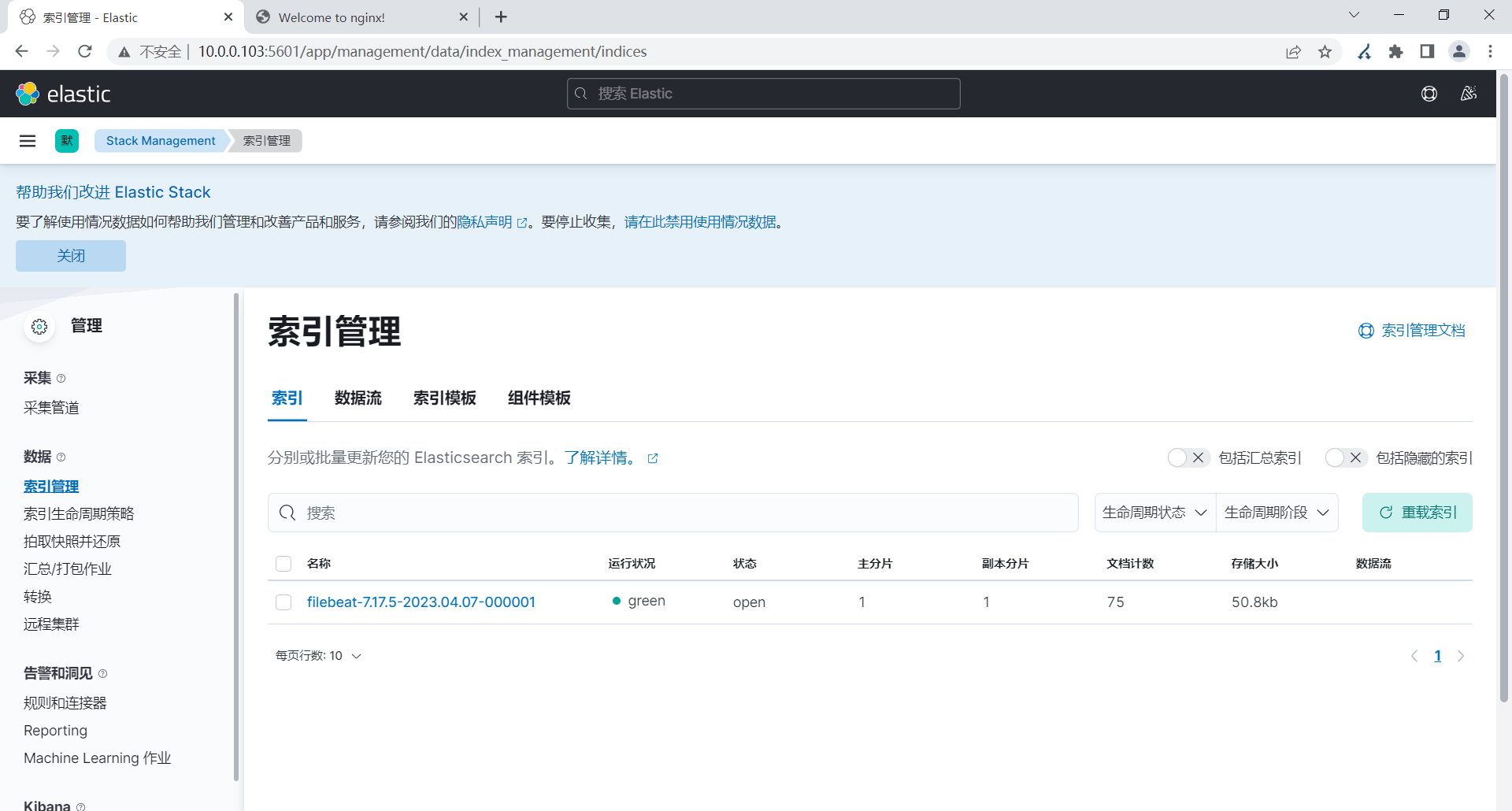Viewport: 1512px width, 811px height.
Task: Open the hamburger navigation menu
Action: click(28, 141)
